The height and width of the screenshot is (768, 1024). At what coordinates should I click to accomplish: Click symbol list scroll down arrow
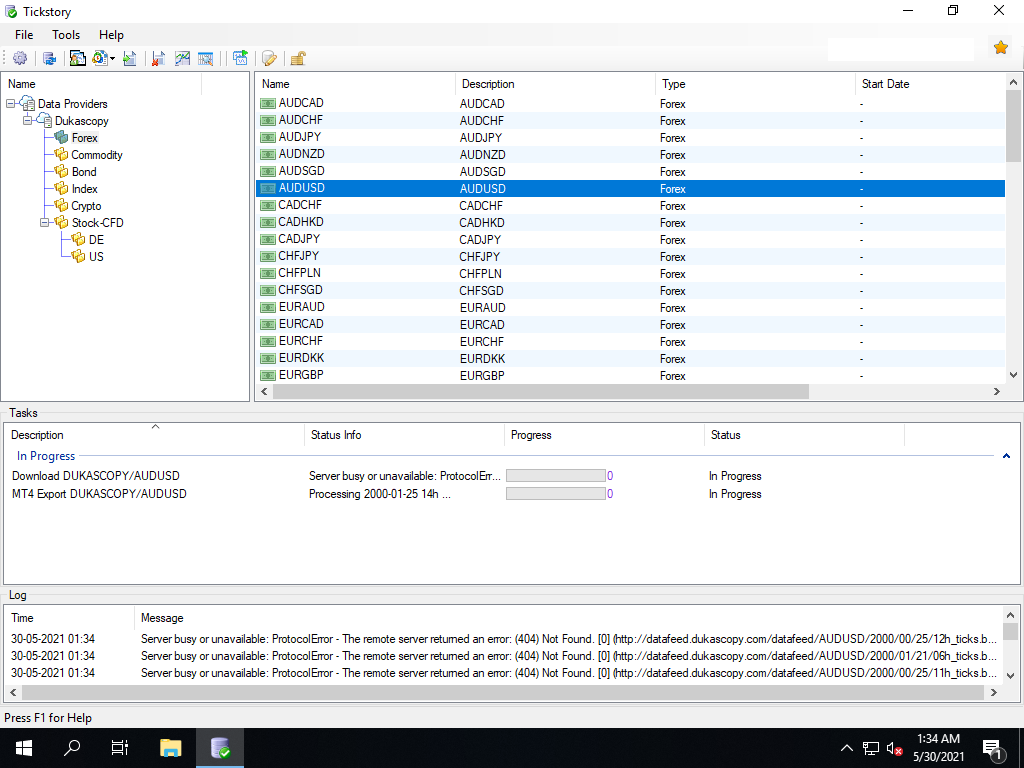pos(1013,375)
